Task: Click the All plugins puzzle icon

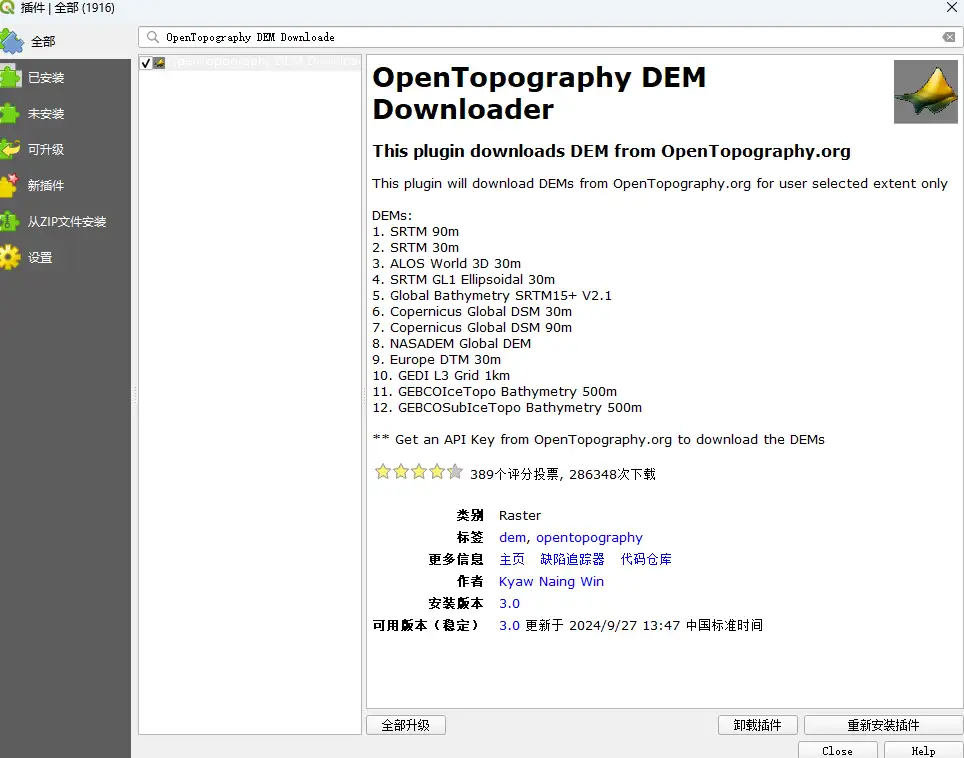Action: 11,42
